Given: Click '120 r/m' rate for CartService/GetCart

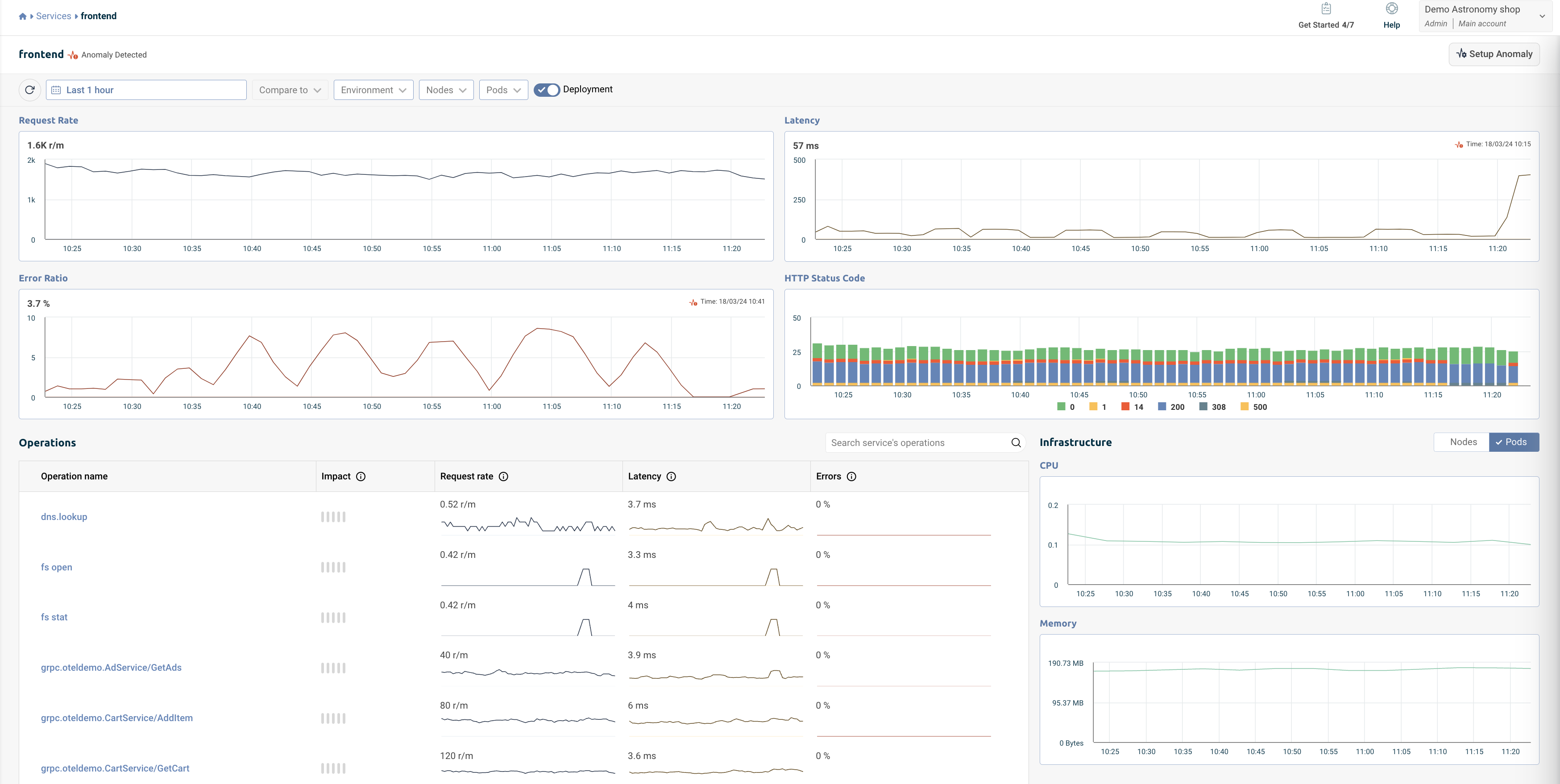Looking at the screenshot, I should 456,755.
